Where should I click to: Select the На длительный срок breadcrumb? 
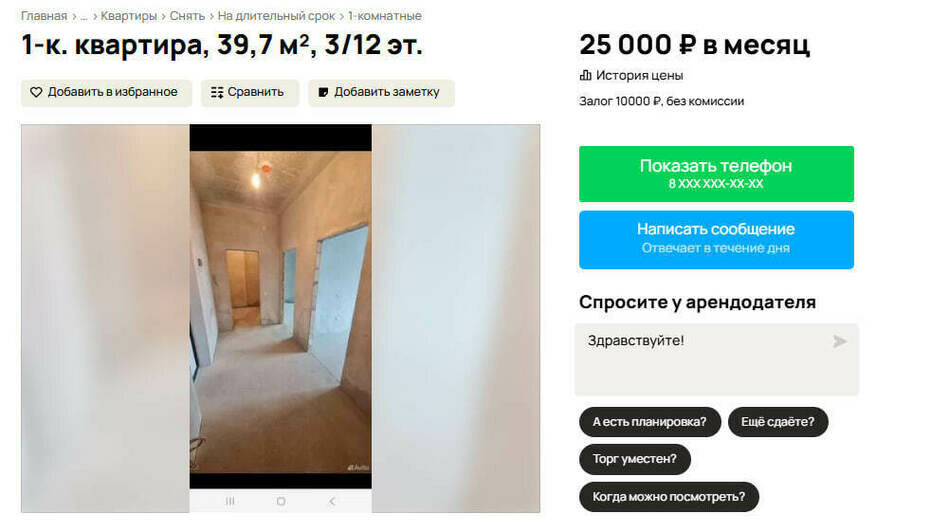click(276, 16)
